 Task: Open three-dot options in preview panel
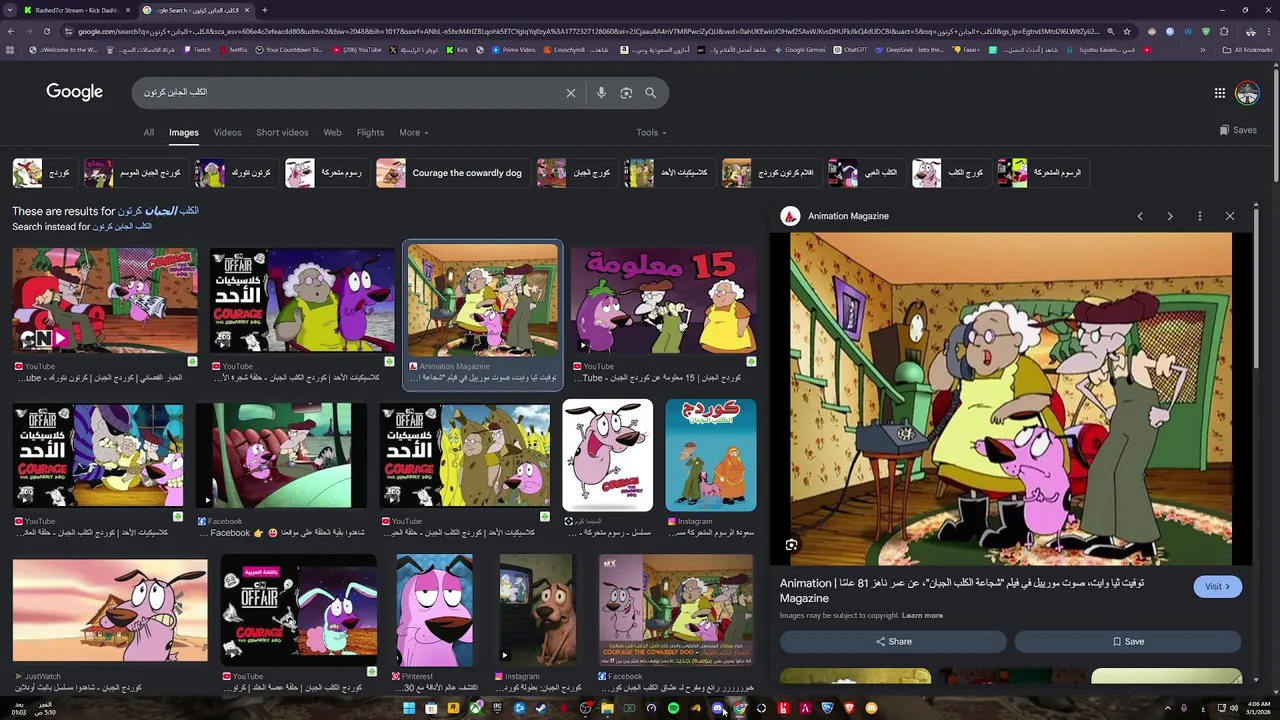(1200, 216)
